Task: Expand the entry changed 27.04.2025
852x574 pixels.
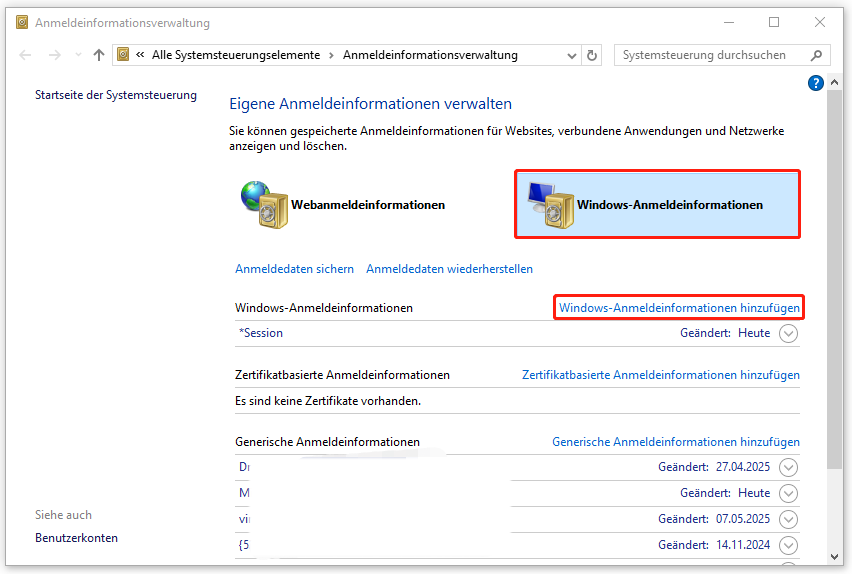Action: coord(788,467)
